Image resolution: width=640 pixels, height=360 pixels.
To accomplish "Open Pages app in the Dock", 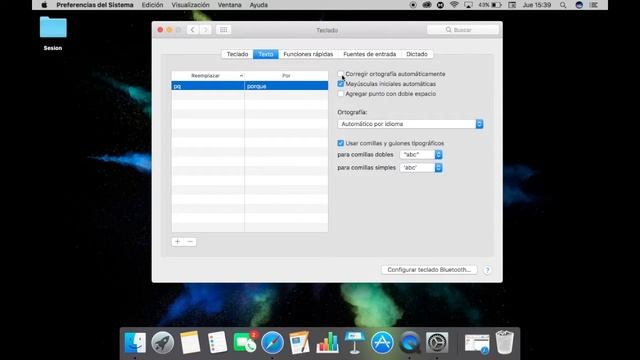I will click(x=300, y=342).
